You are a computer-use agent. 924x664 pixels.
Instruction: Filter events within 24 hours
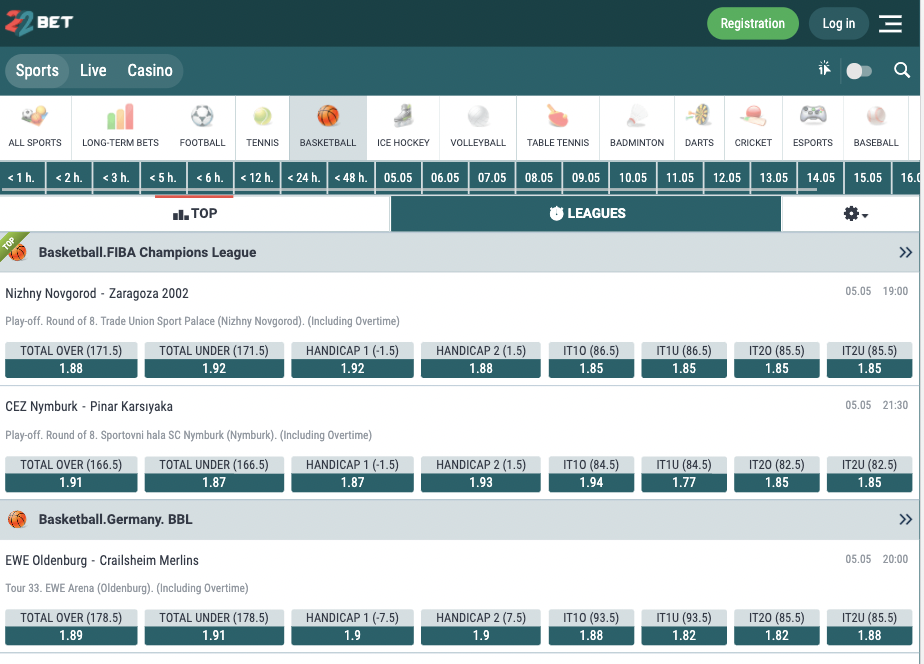click(x=304, y=177)
